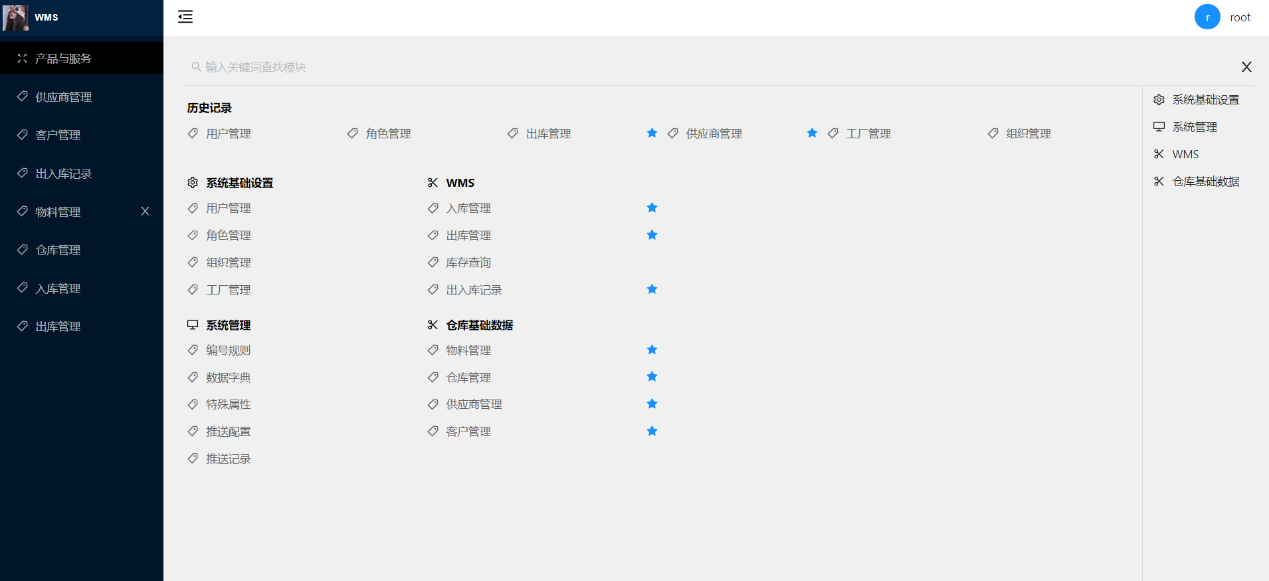1269x581 pixels.
Task: Close the module panel with the X
Action: pyautogui.click(x=1246, y=67)
